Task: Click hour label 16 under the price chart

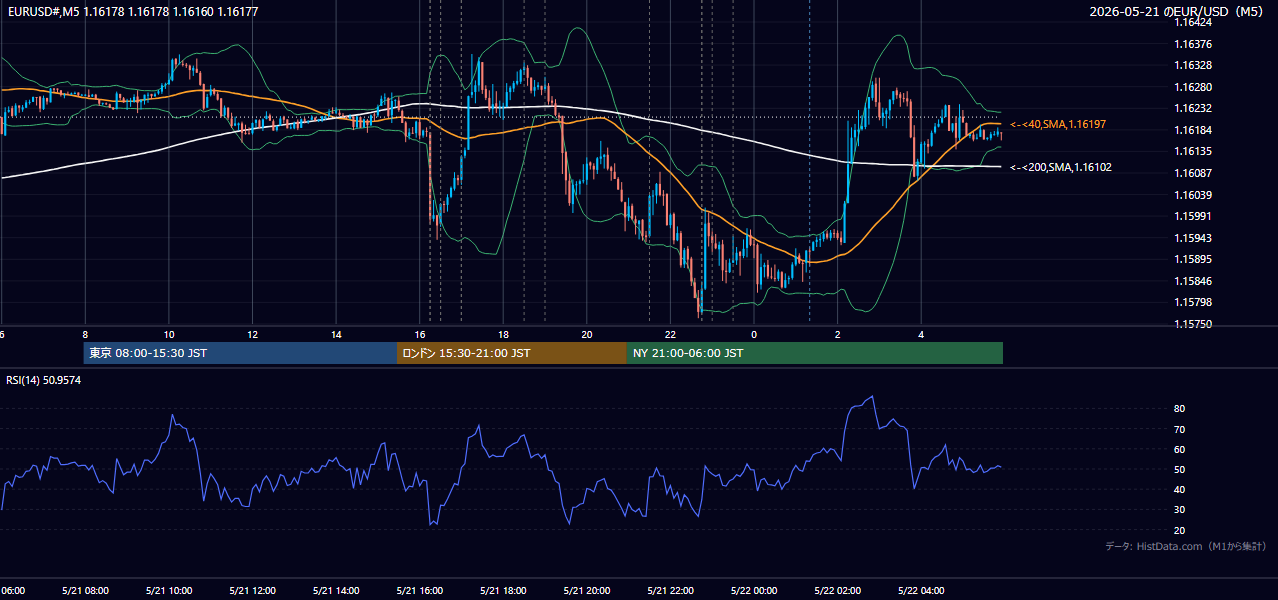Action: [420, 335]
